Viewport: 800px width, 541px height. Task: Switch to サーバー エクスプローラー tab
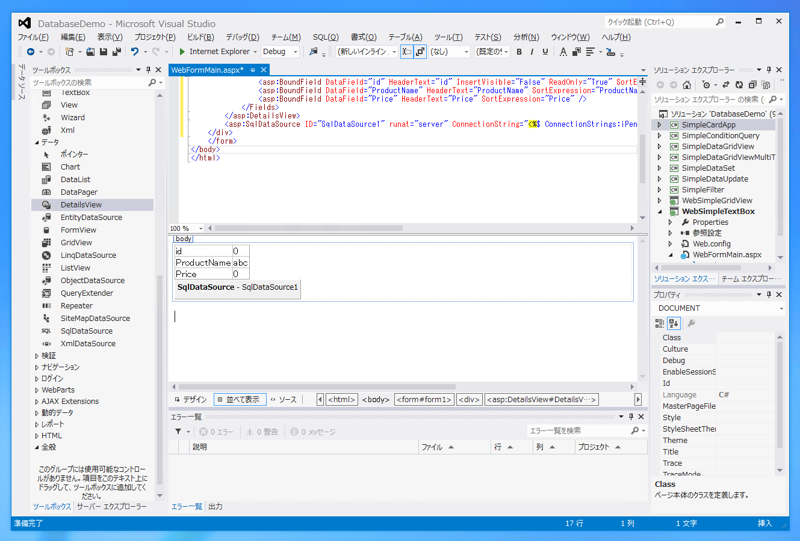click(112, 507)
